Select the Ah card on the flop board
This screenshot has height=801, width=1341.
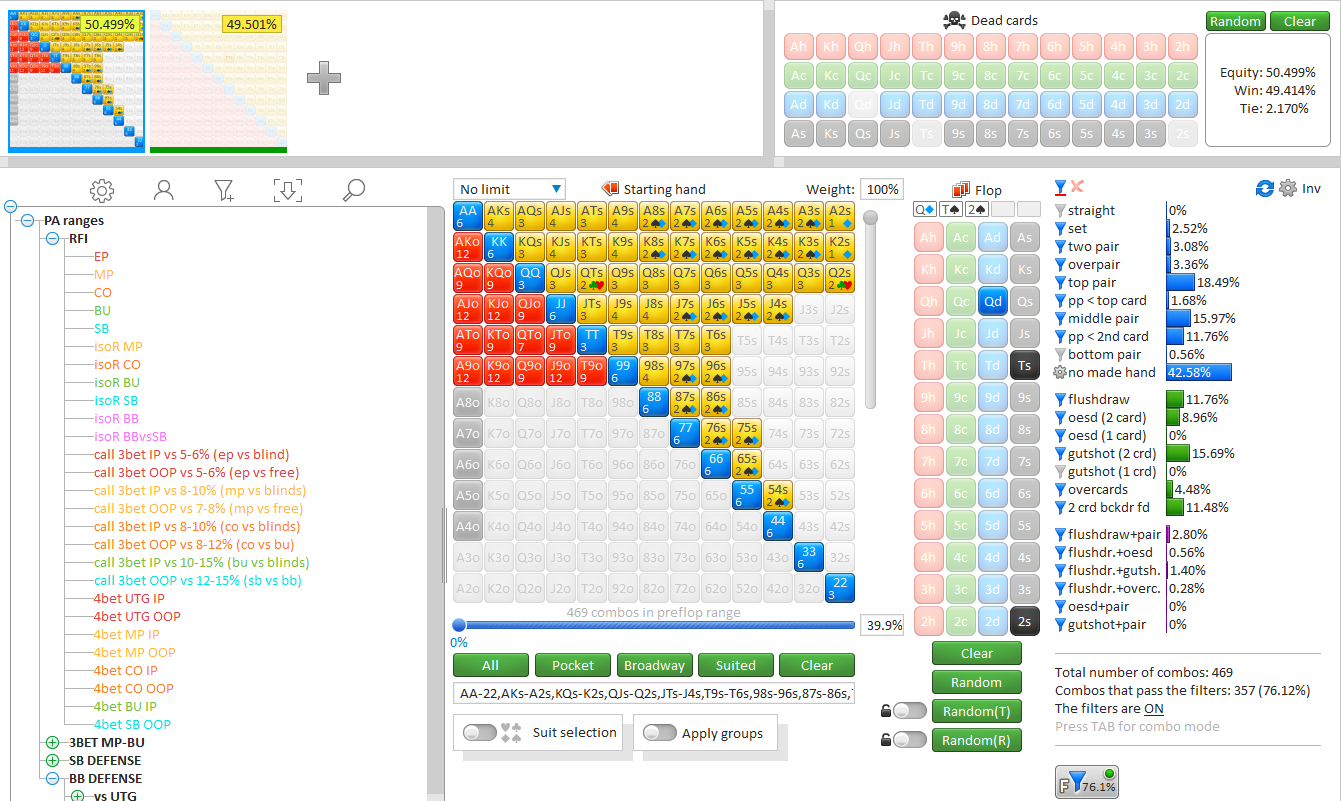tap(929, 237)
